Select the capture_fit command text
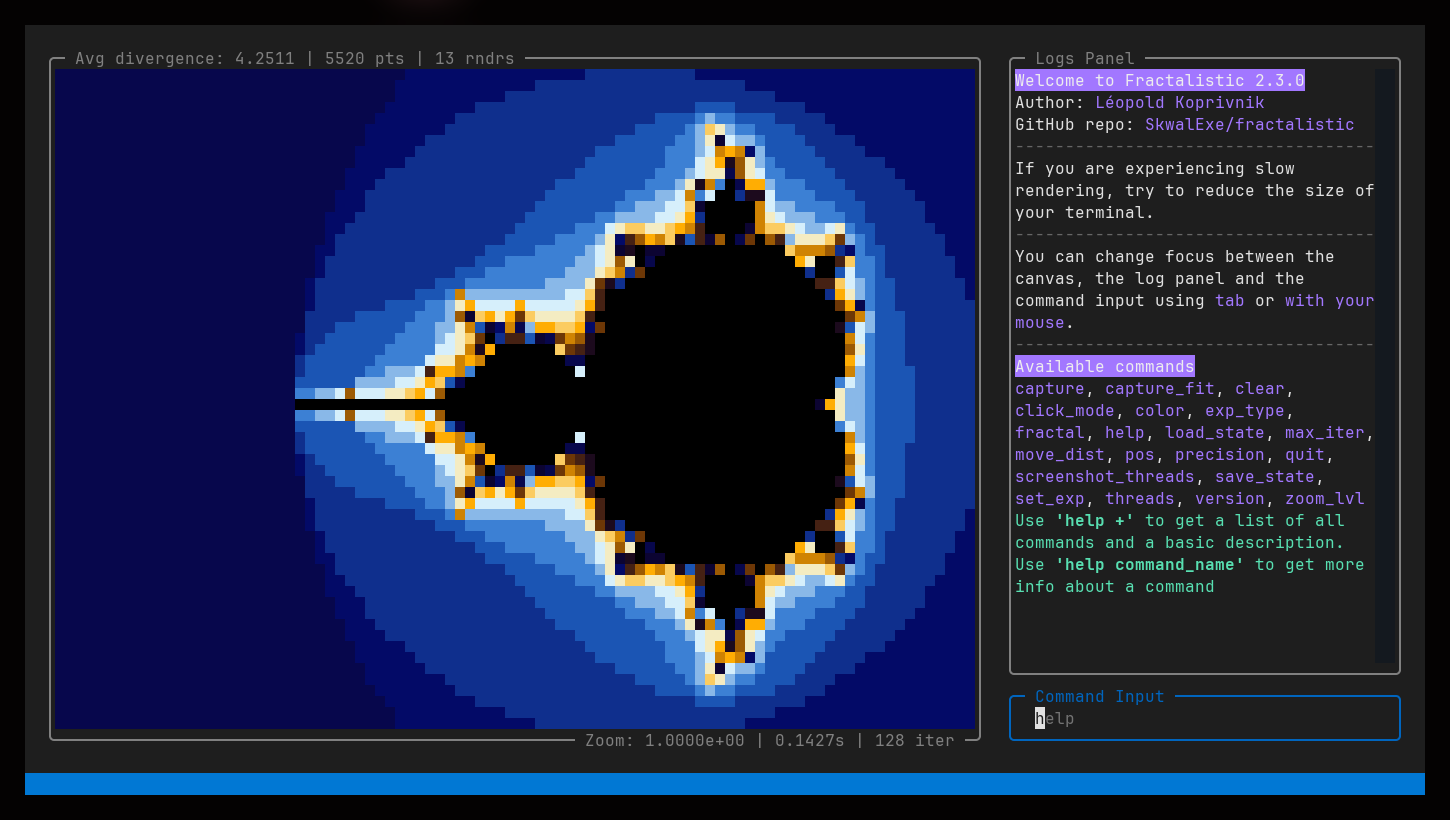Screen dimensions: 1450x820 click(x=1159, y=388)
